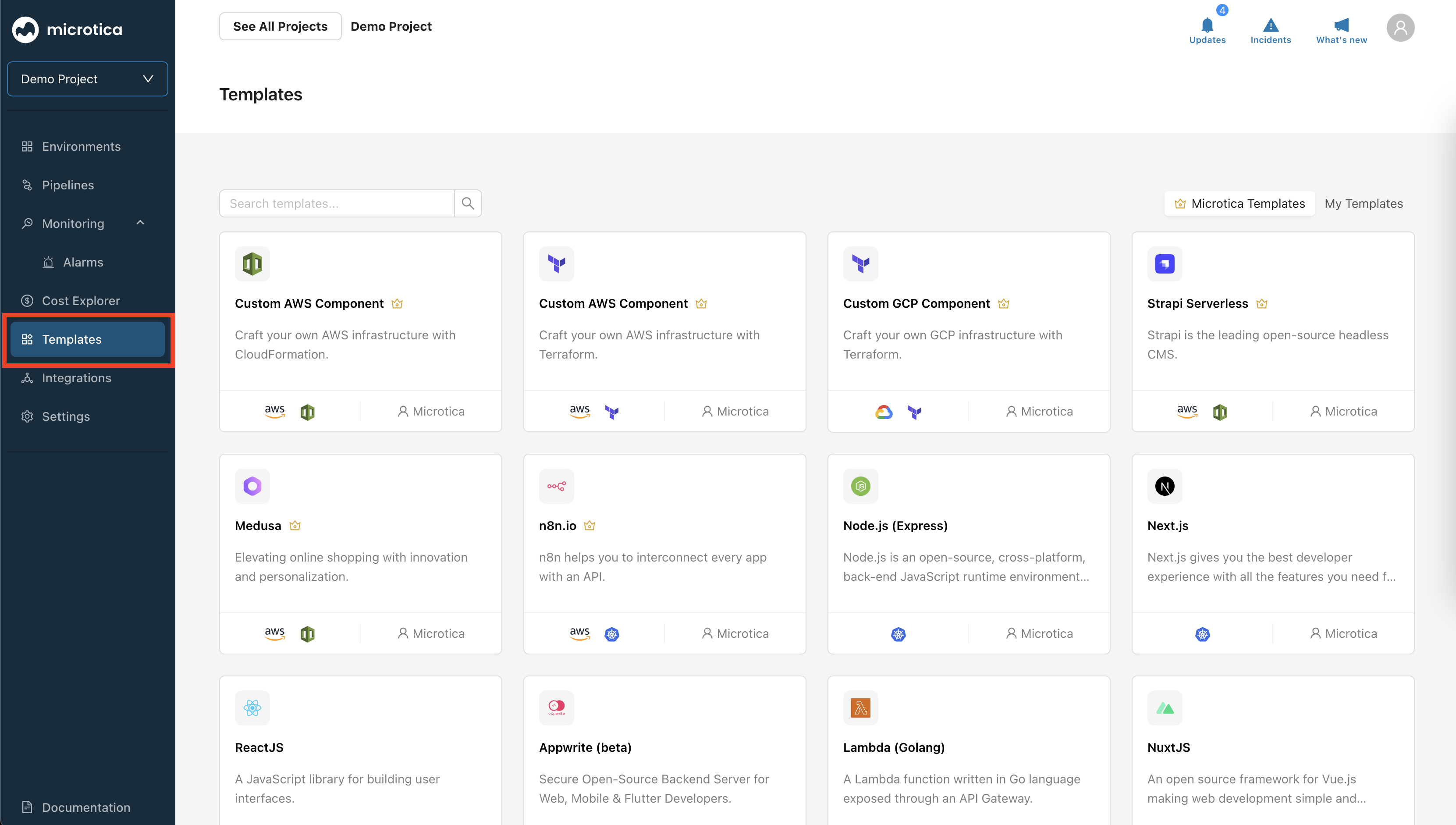The height and width of the screenshot is (825, 1456).
Task: Open ReactJS template title
Action: point(259,747)
